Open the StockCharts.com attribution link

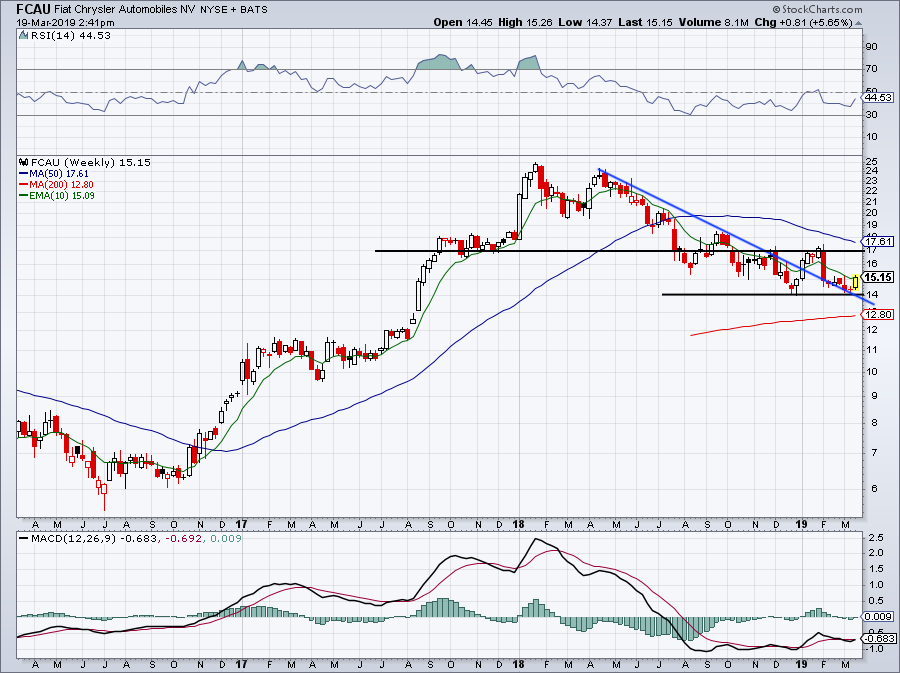(x=822, y=9)
